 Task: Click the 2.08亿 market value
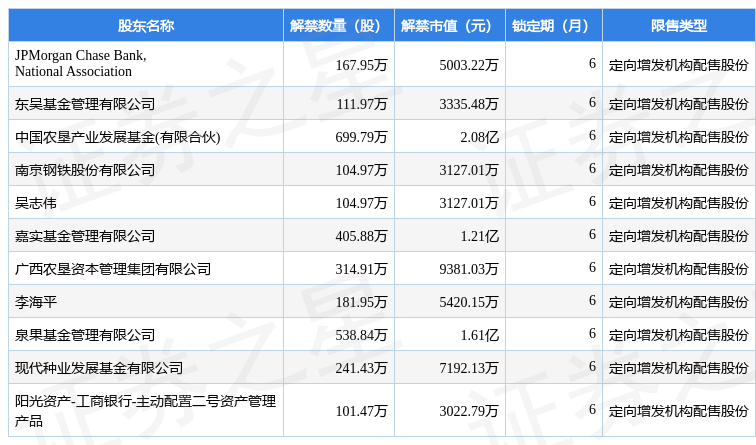pos(480,137)
